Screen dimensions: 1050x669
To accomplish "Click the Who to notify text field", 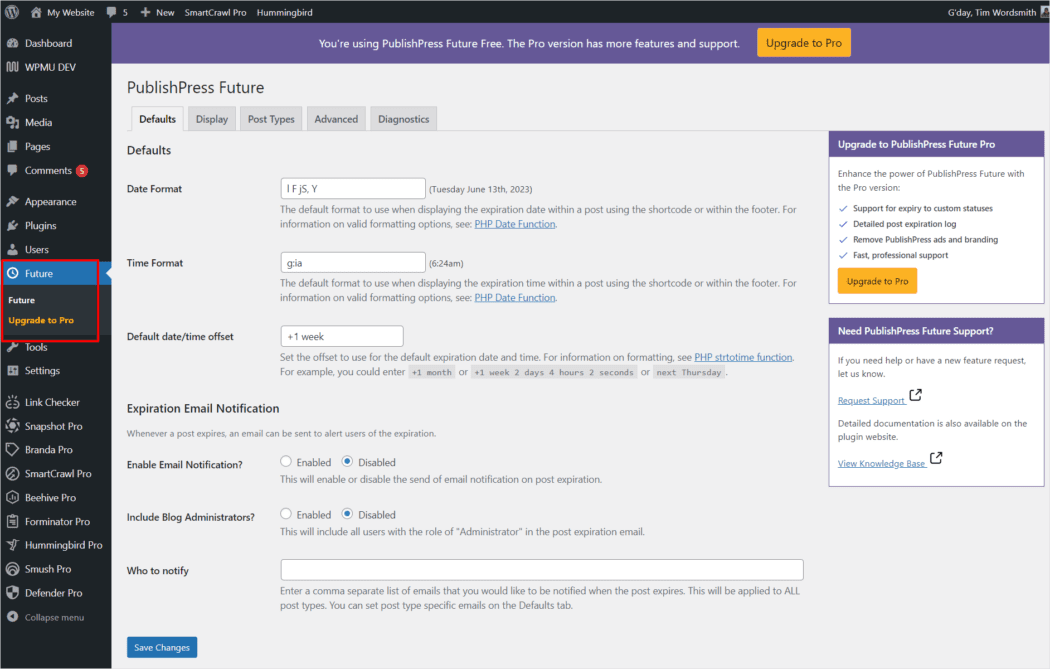I will [541, 570].
